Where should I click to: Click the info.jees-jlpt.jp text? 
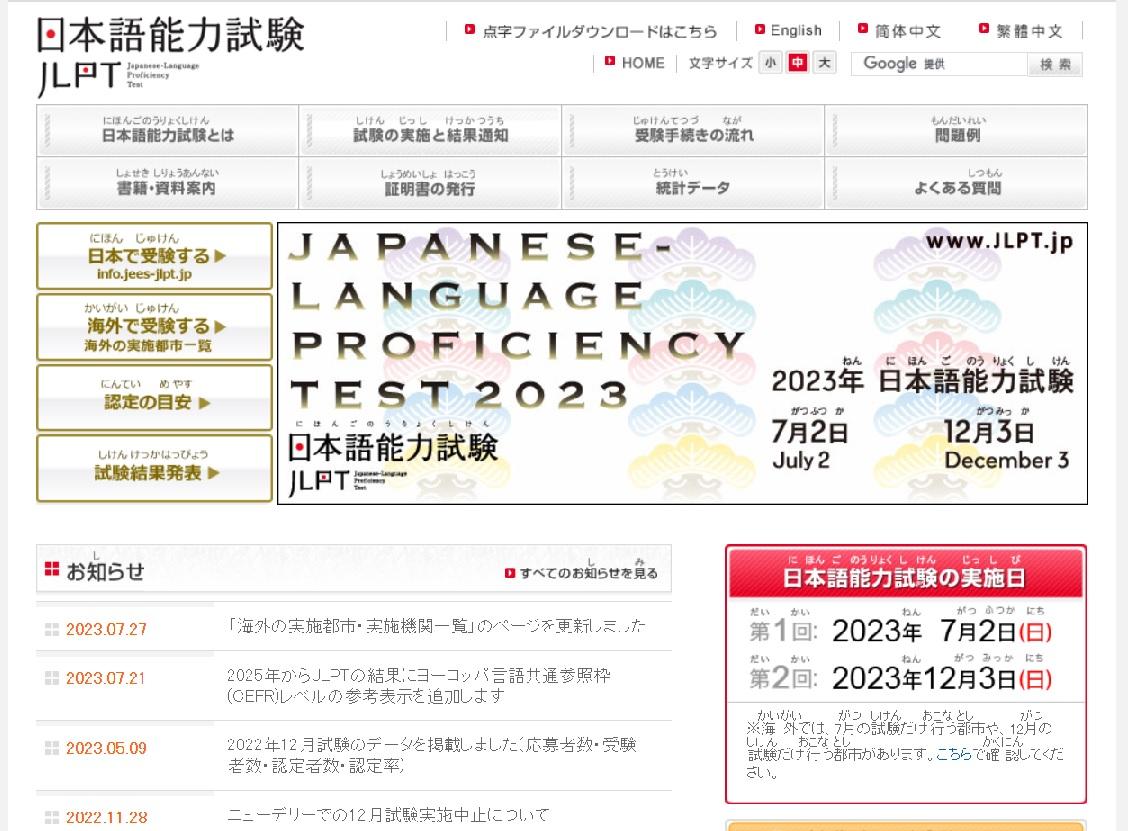[x=145, y=274]
